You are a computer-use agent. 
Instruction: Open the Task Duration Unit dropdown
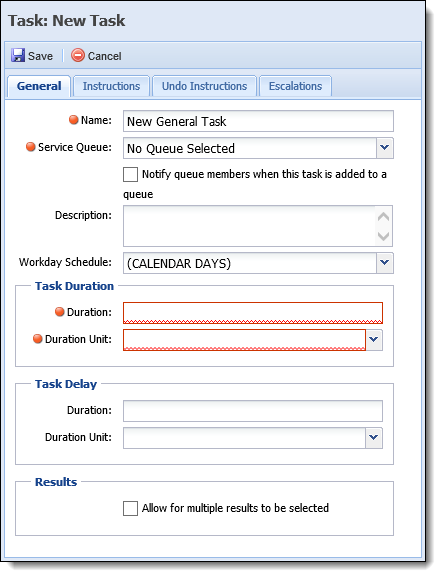pos(374,340)
